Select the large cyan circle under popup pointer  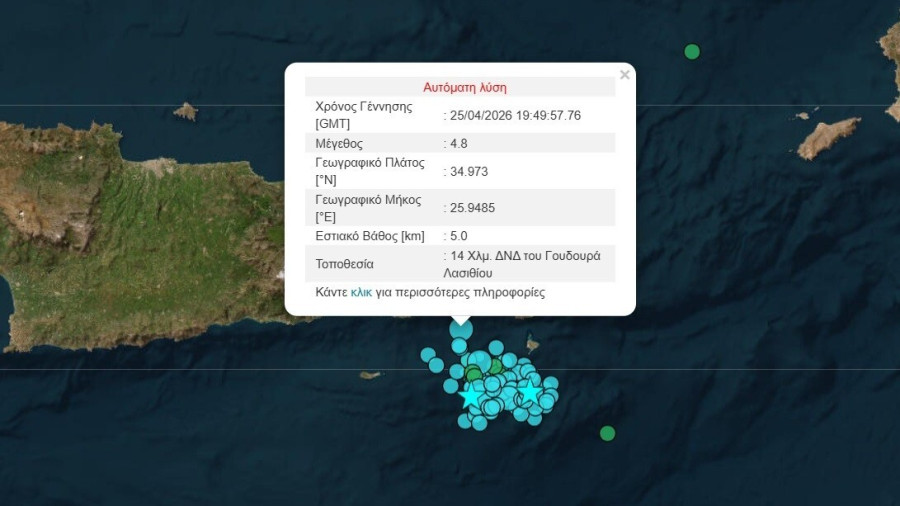(461, 328)
